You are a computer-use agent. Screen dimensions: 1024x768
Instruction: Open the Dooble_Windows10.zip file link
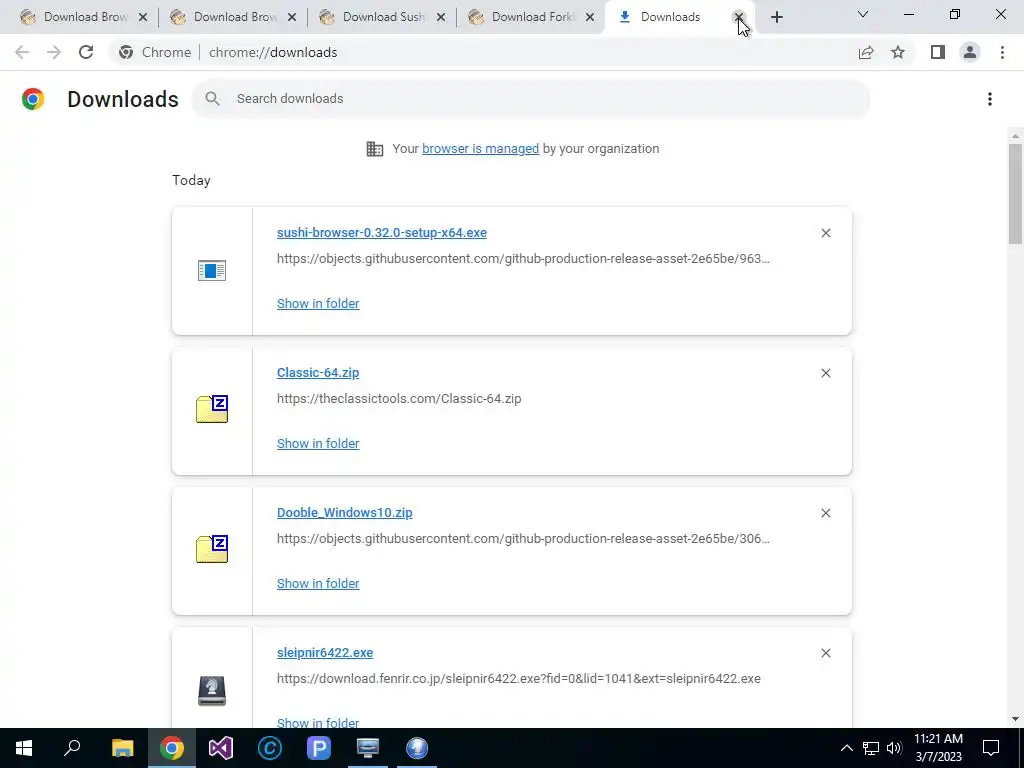[x=344, y=513]
